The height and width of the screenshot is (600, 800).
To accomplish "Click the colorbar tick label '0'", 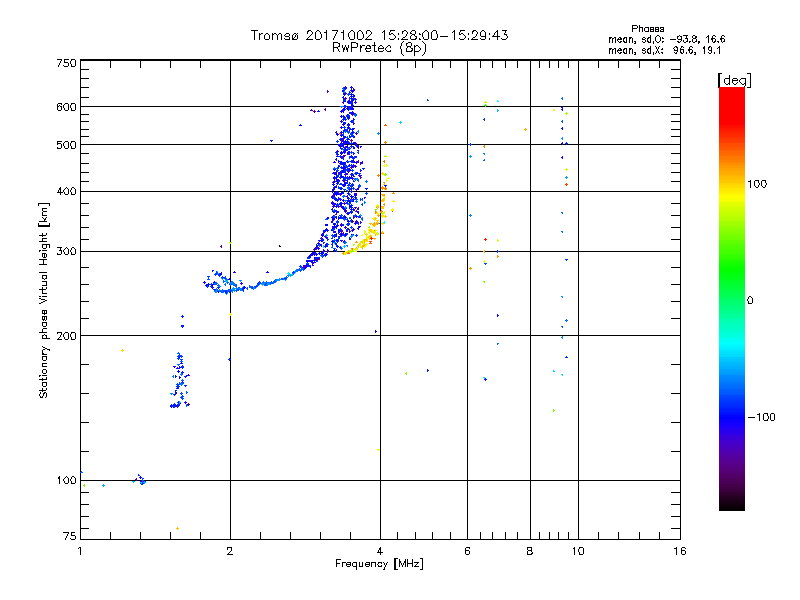I will tap(750, 300).
